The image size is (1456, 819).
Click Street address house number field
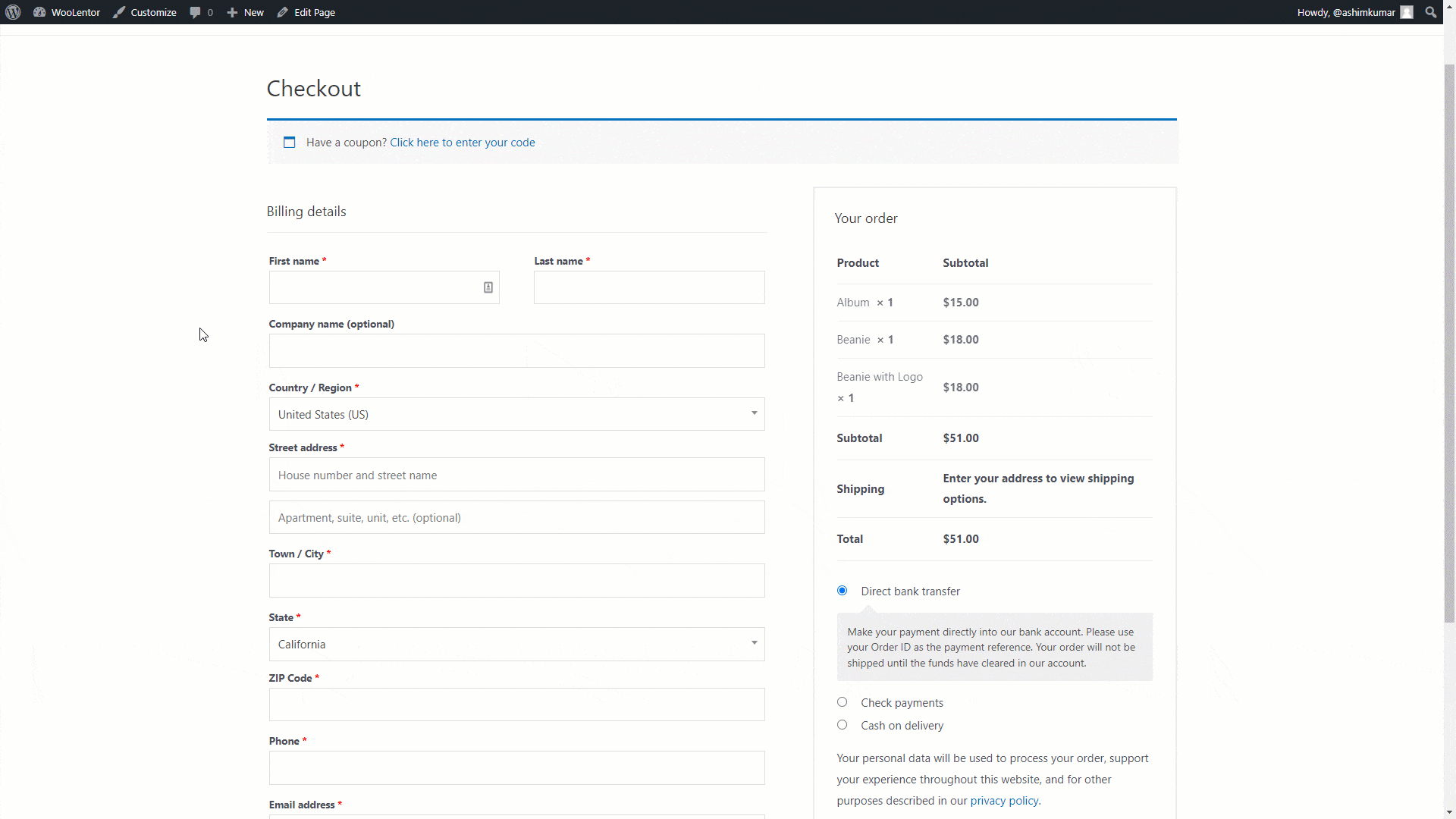pos(515,474)
